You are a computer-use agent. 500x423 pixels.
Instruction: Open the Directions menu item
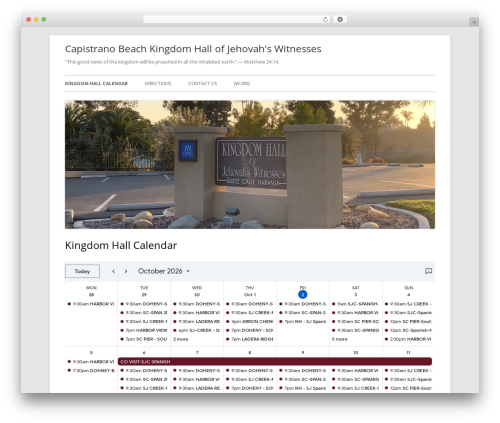click(x=158, y=84)
